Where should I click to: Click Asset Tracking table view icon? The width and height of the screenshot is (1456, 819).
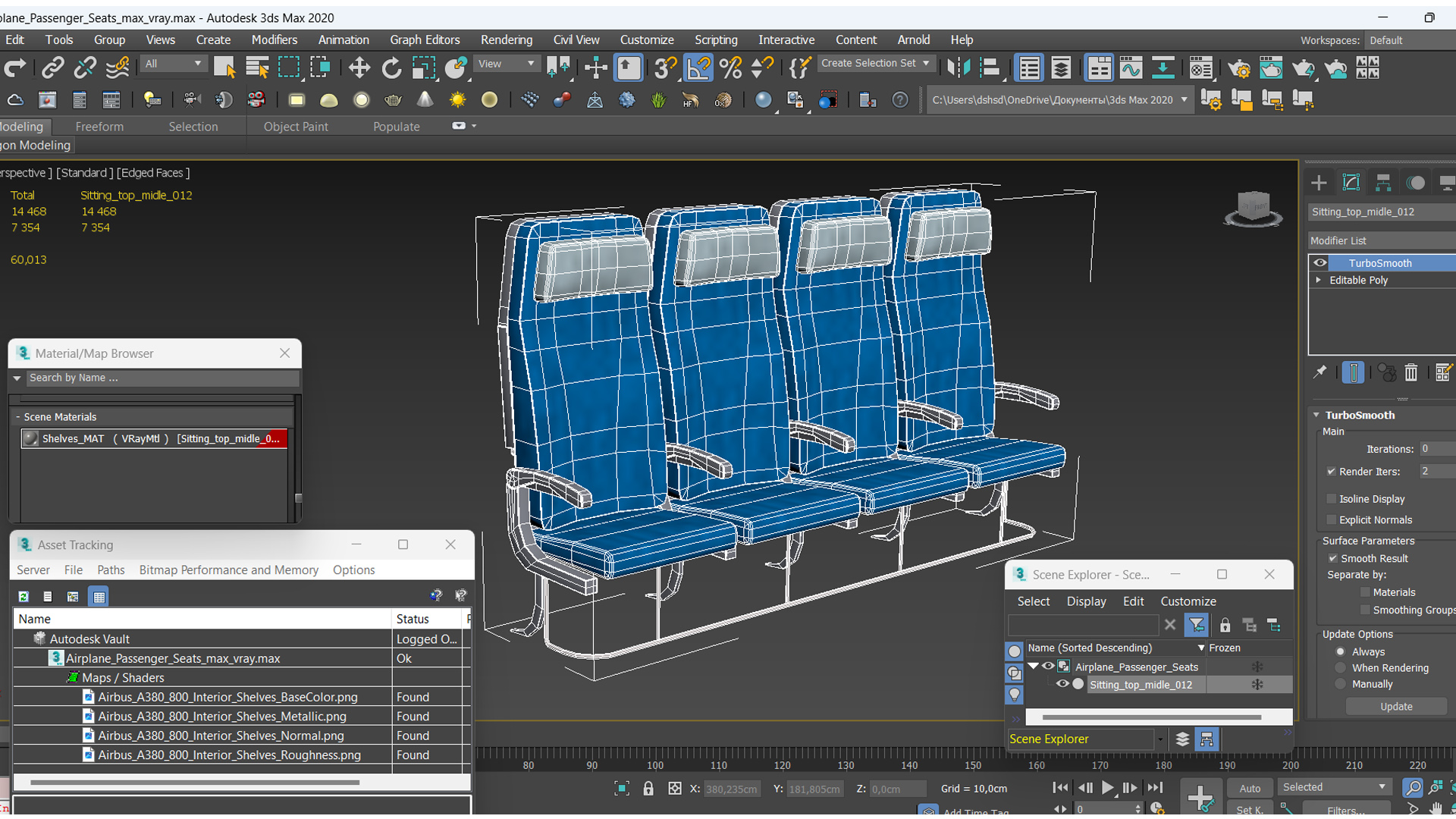[x=99, y=597]
